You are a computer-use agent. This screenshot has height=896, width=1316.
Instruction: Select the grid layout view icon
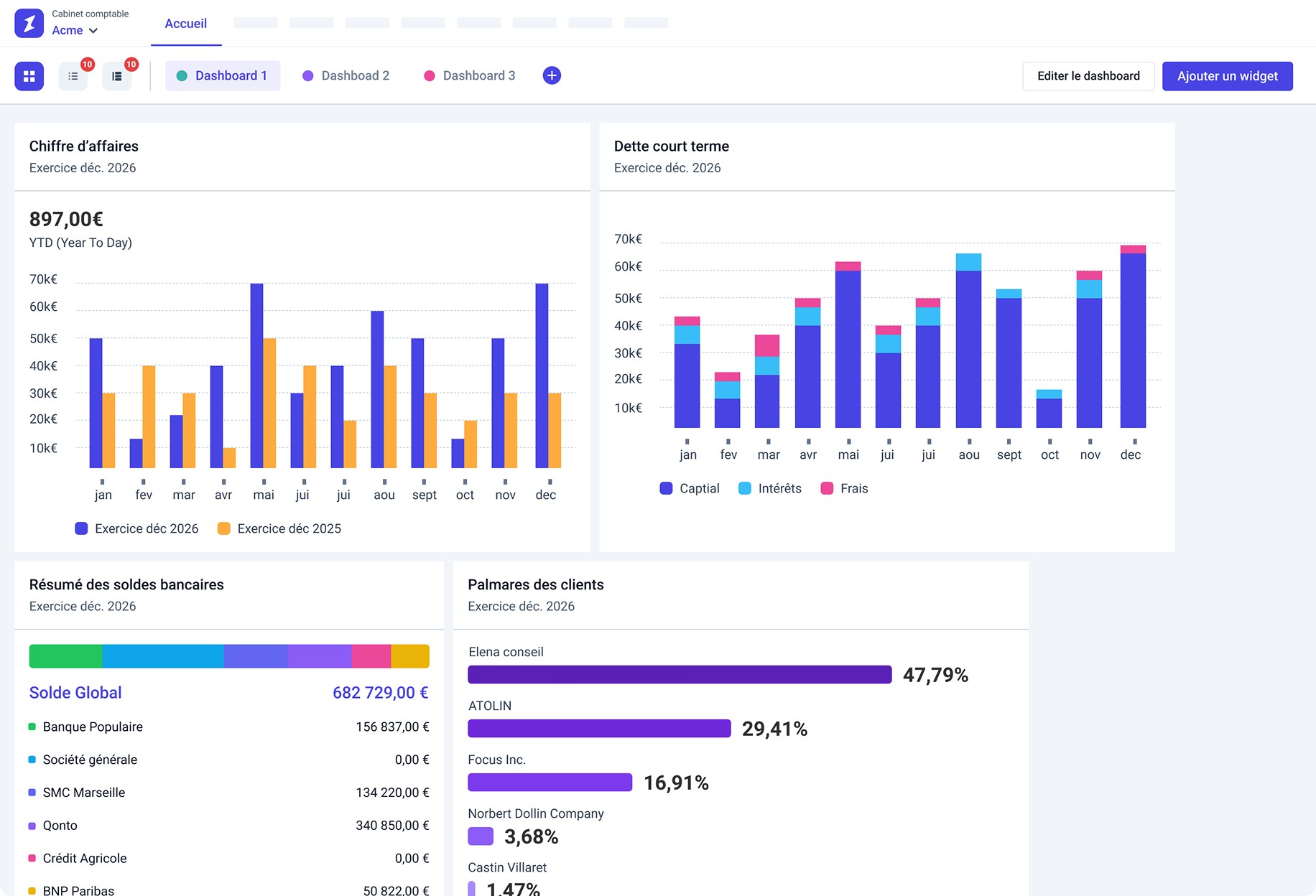pos(29,75)
